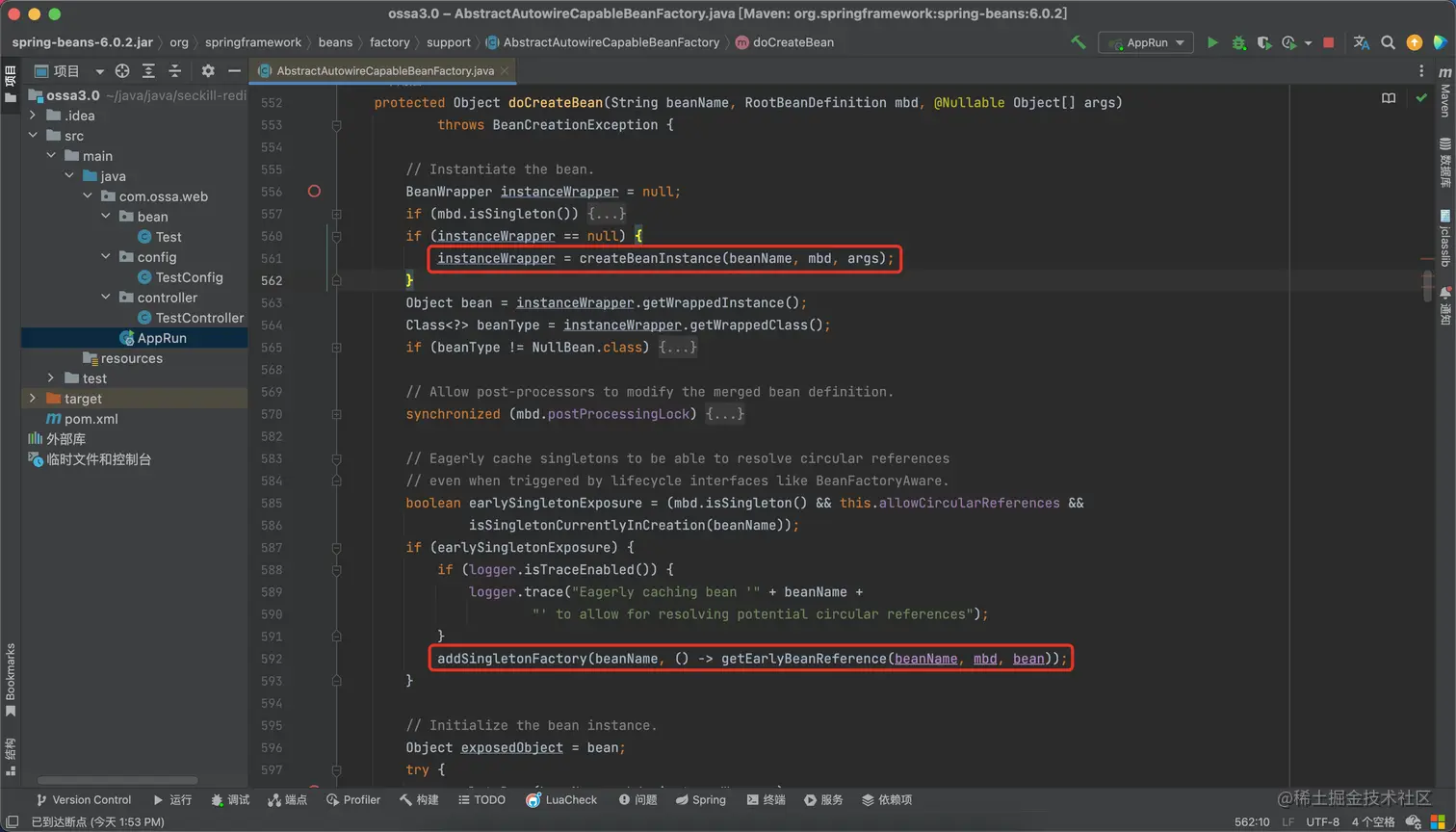Run with coverage shield icon
Viewport: 1456px width, 832px height.
[x=1263, y=42]
